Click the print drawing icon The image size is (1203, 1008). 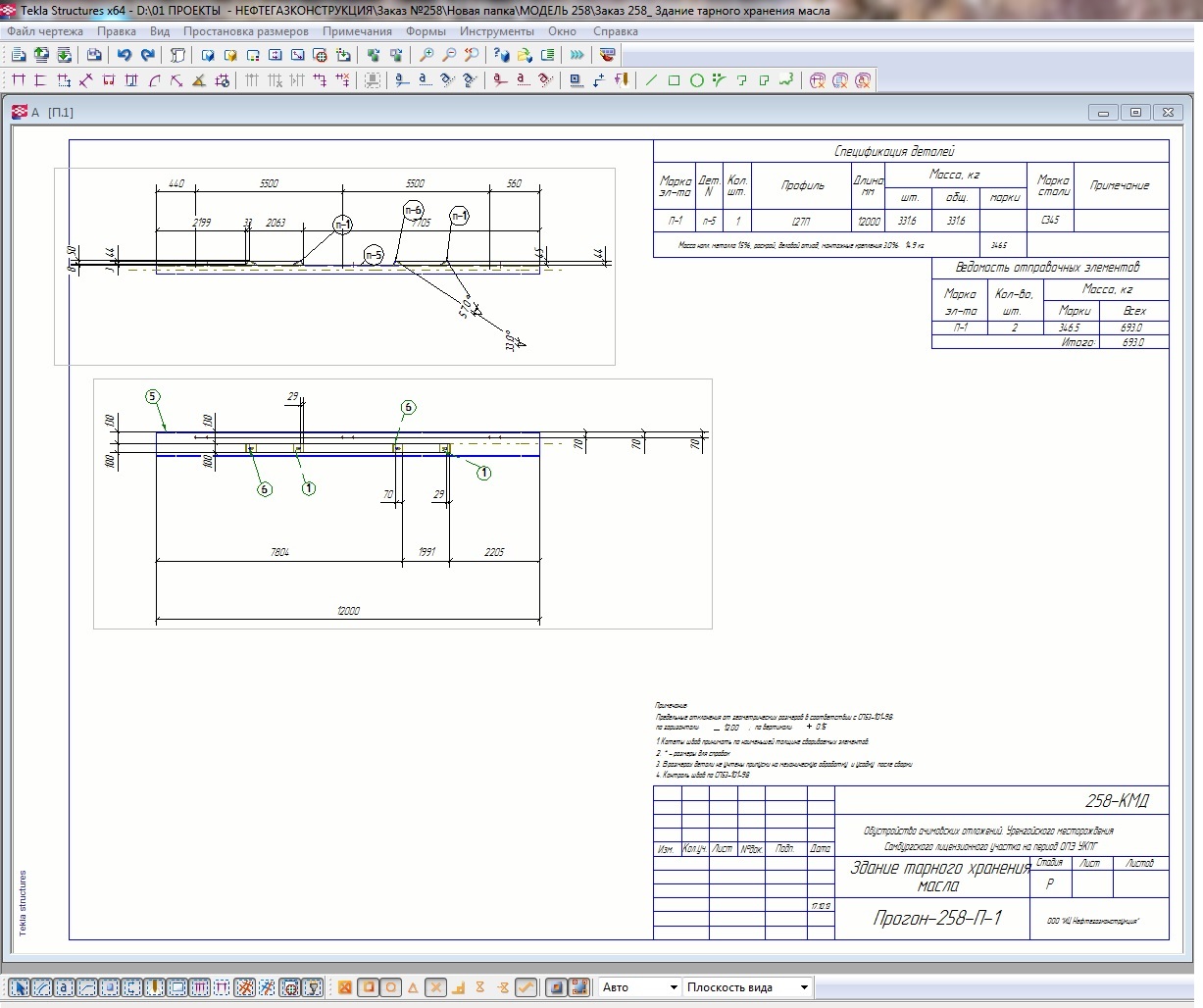tap(94, 56)
